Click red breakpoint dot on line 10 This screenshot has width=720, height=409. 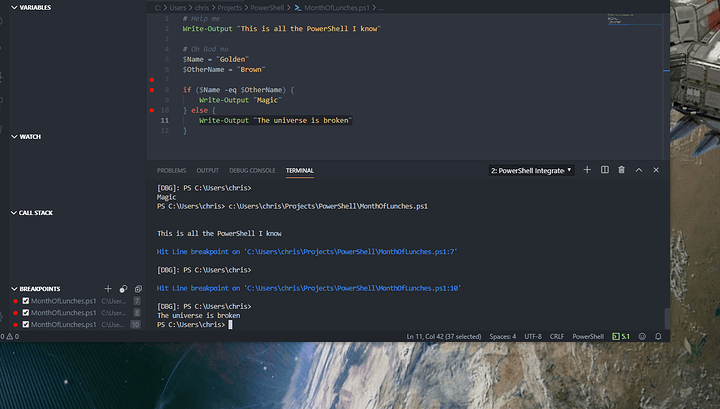(x=152, y=110)
